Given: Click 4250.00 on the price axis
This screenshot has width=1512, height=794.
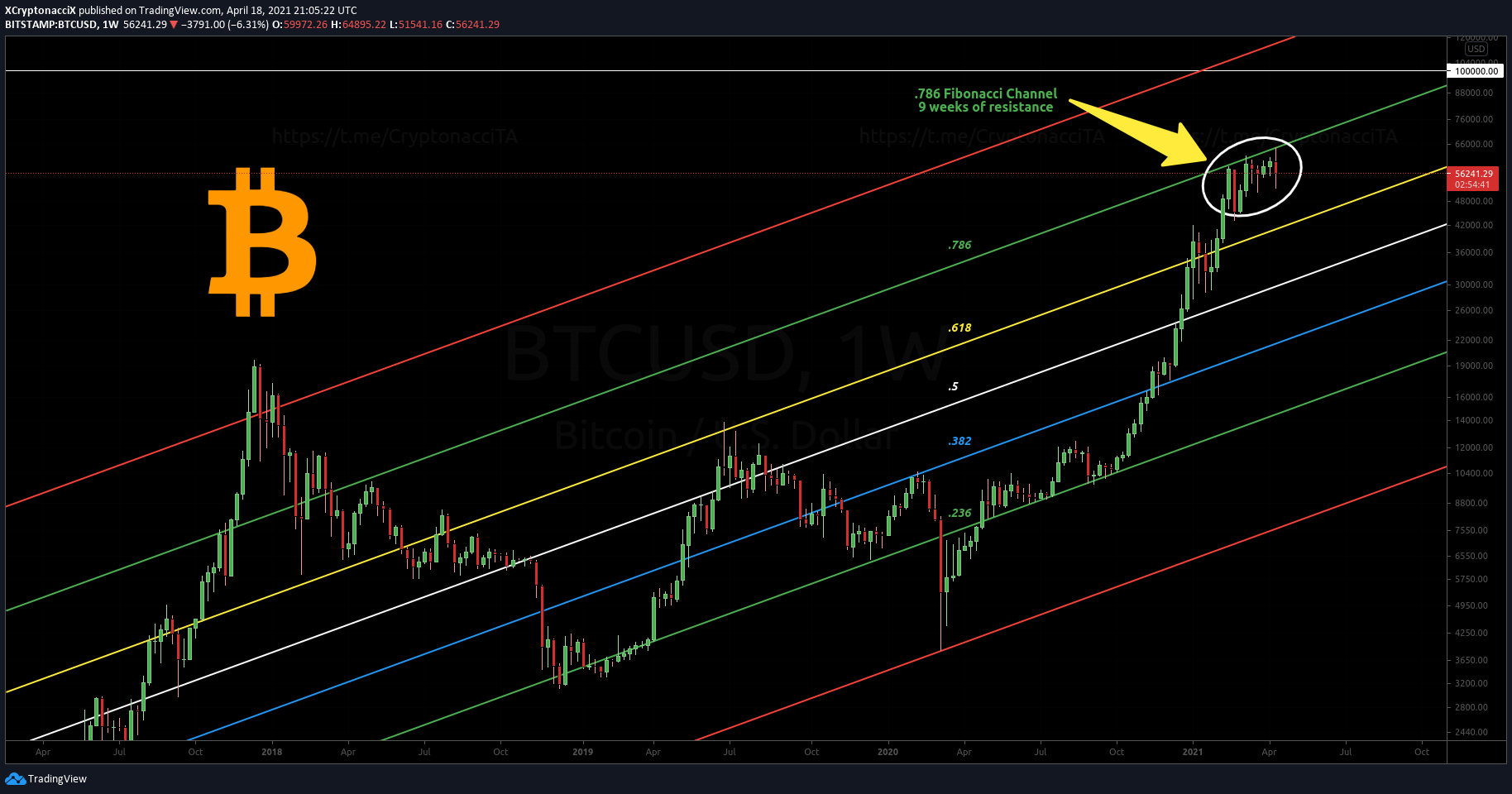Looking at the screenshot, I should 1471,633.
